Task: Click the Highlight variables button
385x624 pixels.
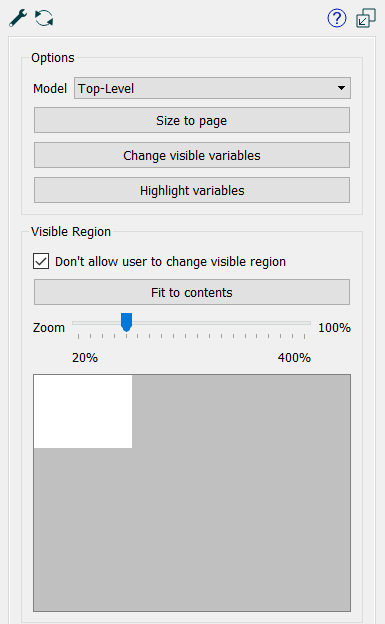Action: (192, 190)
